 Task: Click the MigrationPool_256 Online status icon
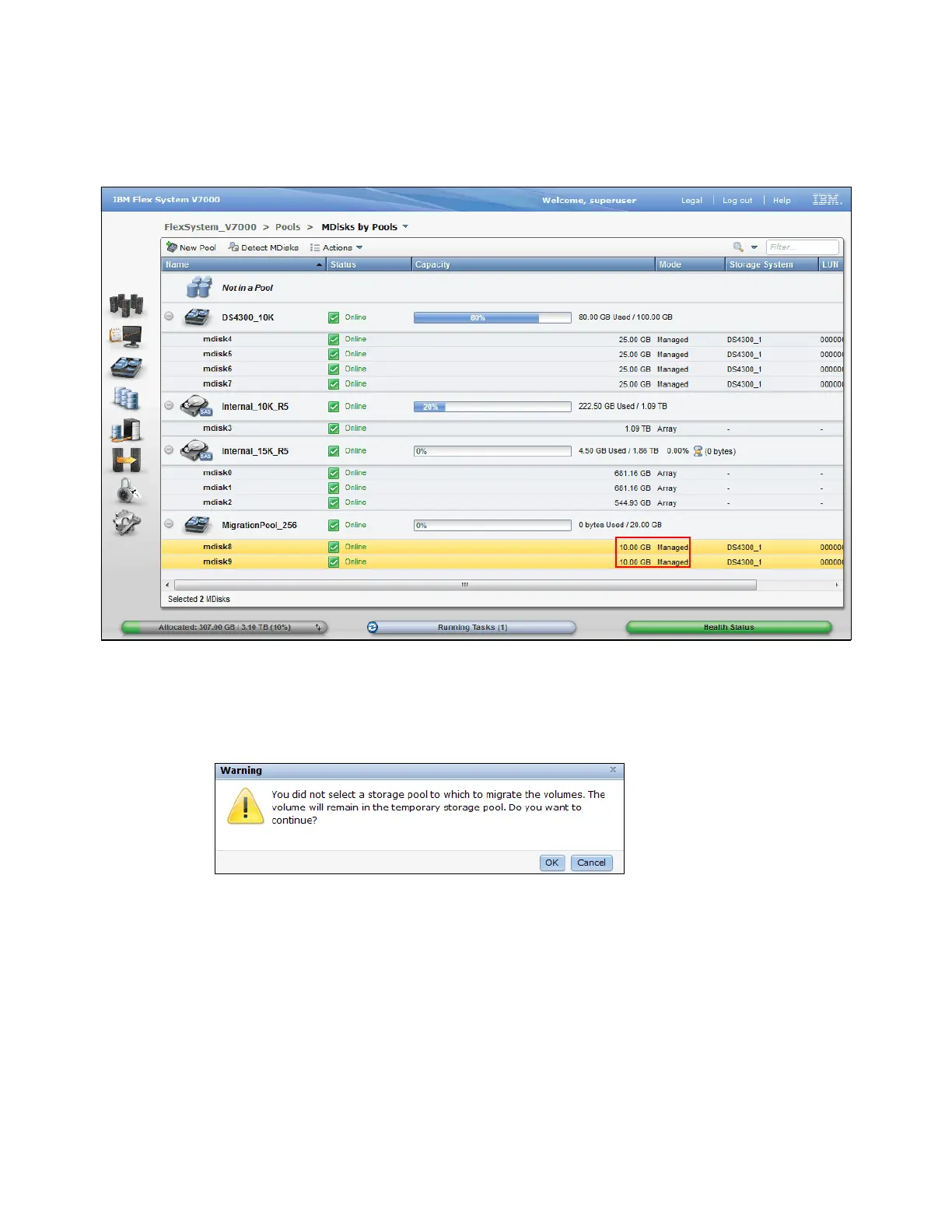click(334, 525)
